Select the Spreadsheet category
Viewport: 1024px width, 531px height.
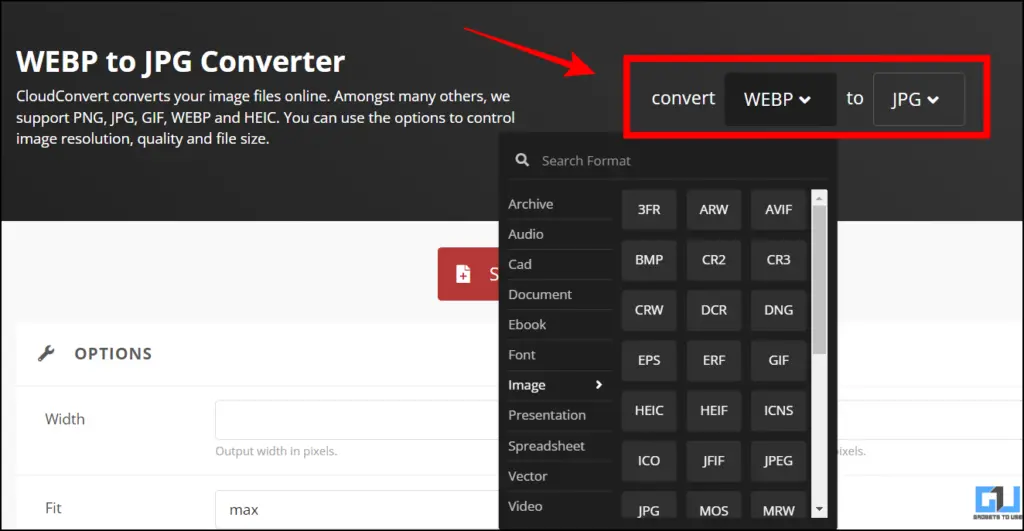[x=559, y=445]
